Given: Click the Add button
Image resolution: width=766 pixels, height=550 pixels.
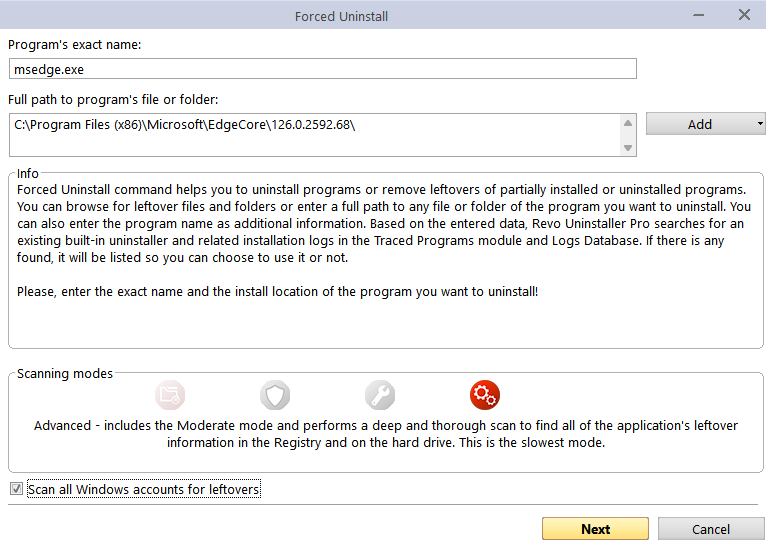Looking at the screenshot, I should (x=699, y=124).
